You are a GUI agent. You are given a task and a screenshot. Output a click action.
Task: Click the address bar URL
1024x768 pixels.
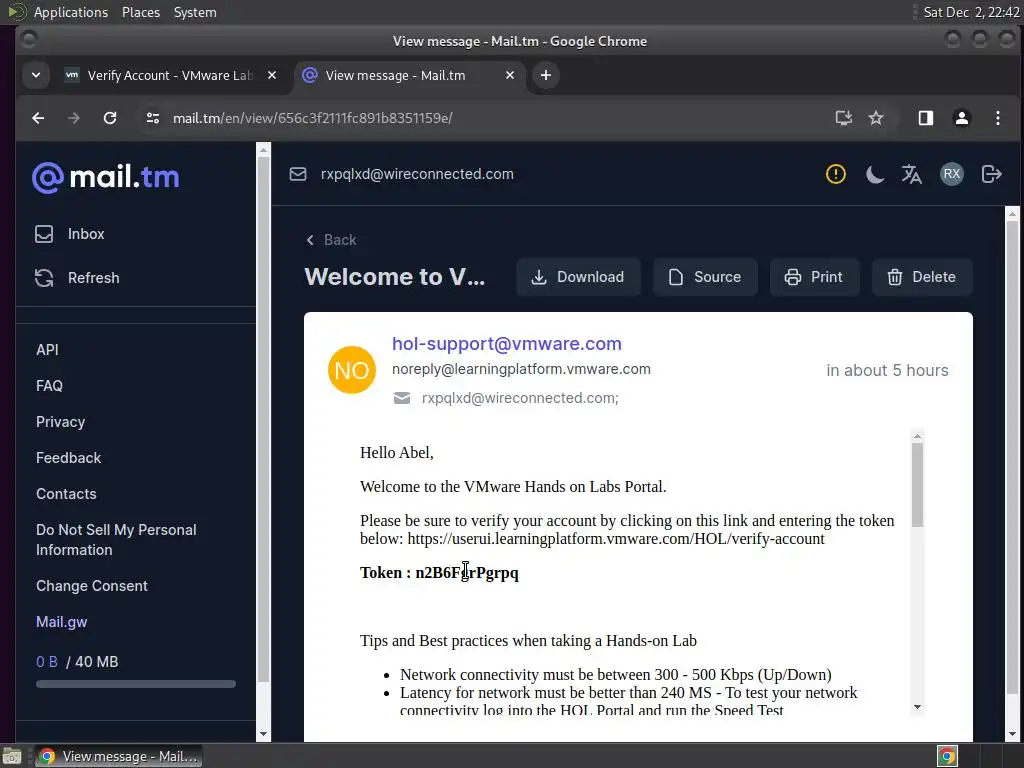pyautogui.click(x=313, y=118)
